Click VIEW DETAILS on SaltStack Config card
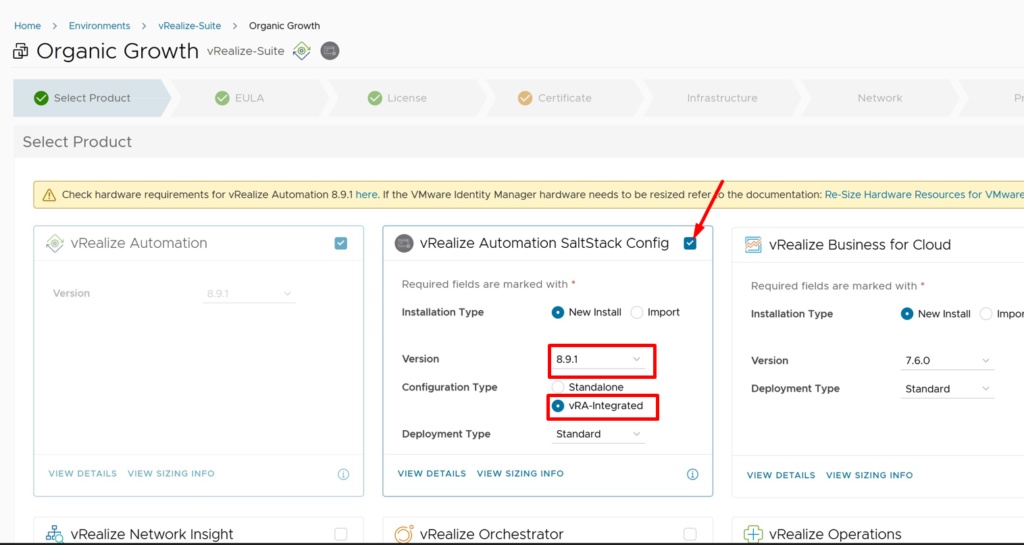Screen dimensions: 1024x545 click(432, 474)
